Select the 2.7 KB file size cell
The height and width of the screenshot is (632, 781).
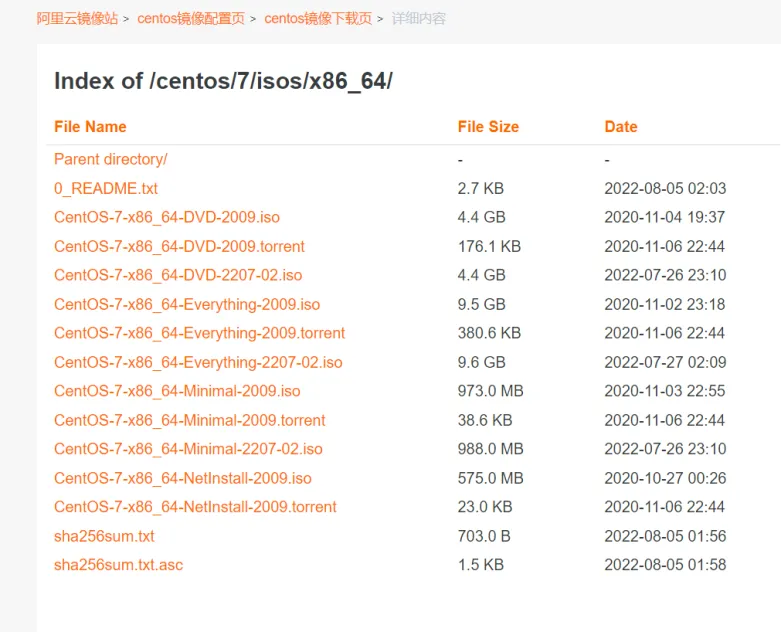[x=481, y=188]
